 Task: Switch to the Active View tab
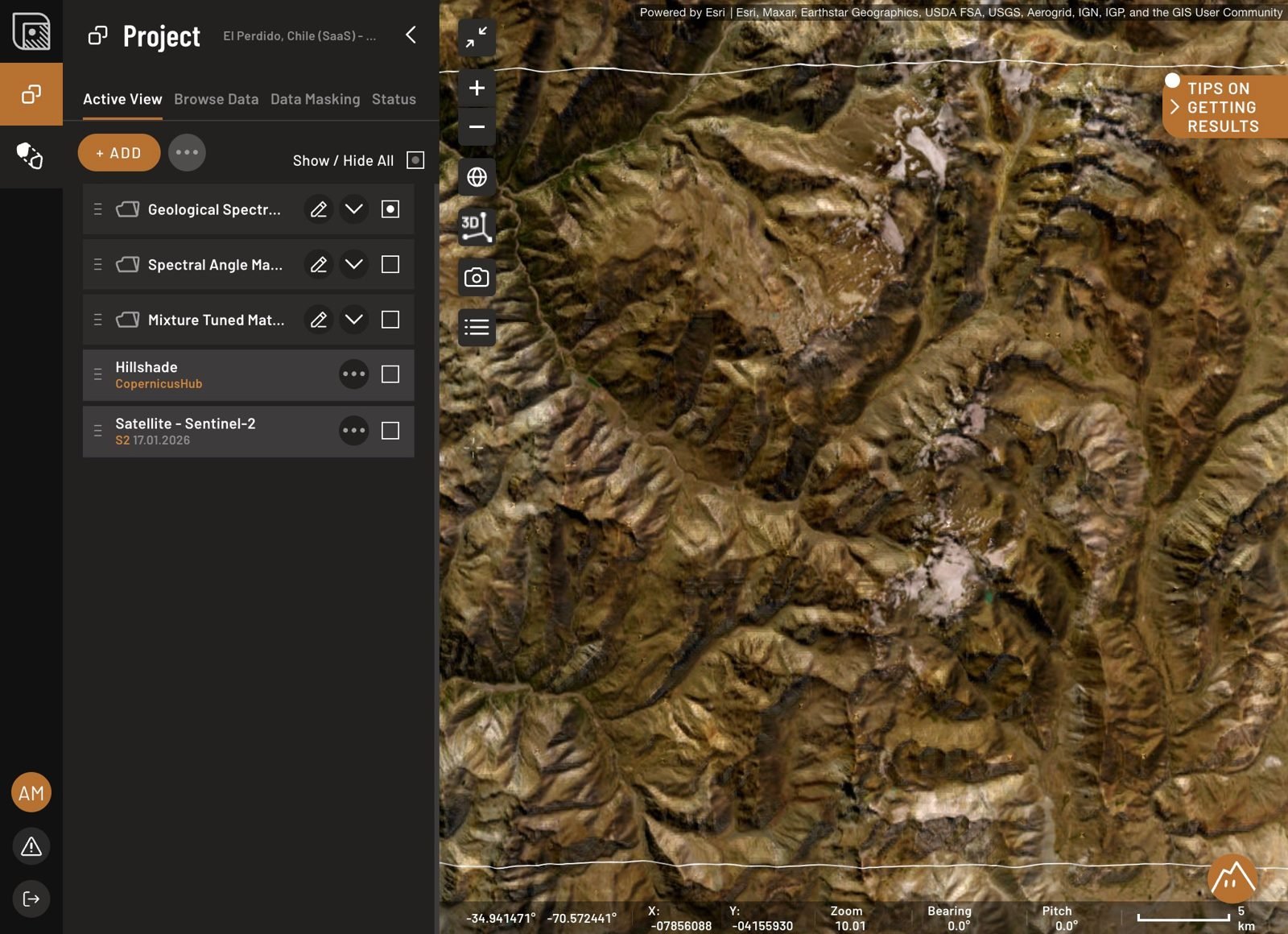tap(122, 99)
